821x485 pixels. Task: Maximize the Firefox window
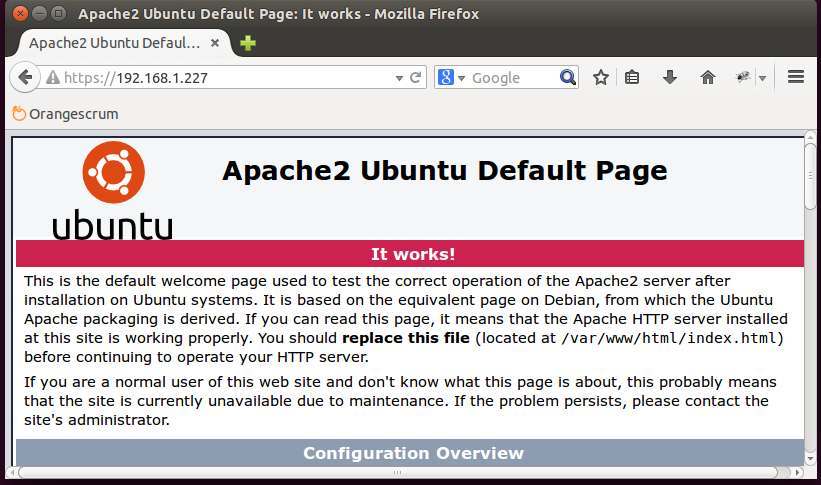(x=59, y=13)
